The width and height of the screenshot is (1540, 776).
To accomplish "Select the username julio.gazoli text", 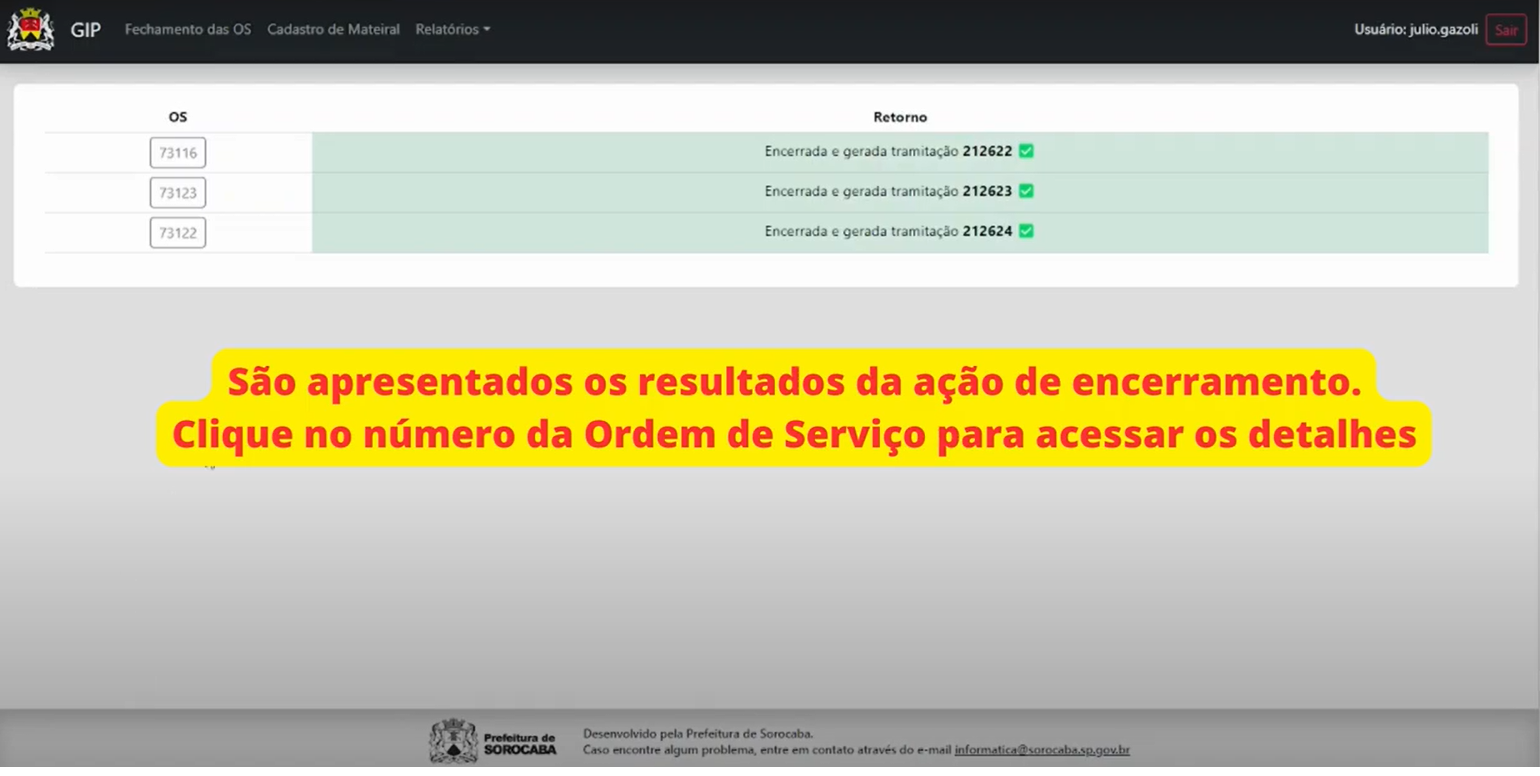I will [x=1443, y=30].
